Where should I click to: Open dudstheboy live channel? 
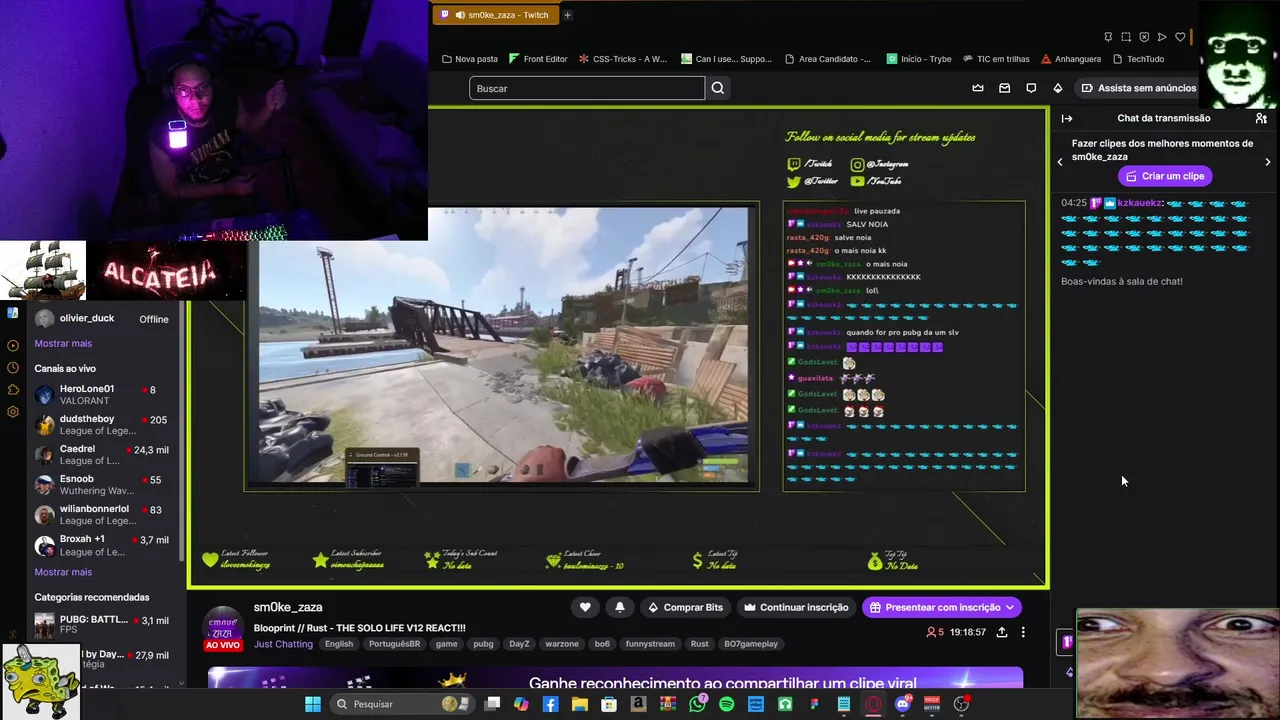tap(104, 424)
